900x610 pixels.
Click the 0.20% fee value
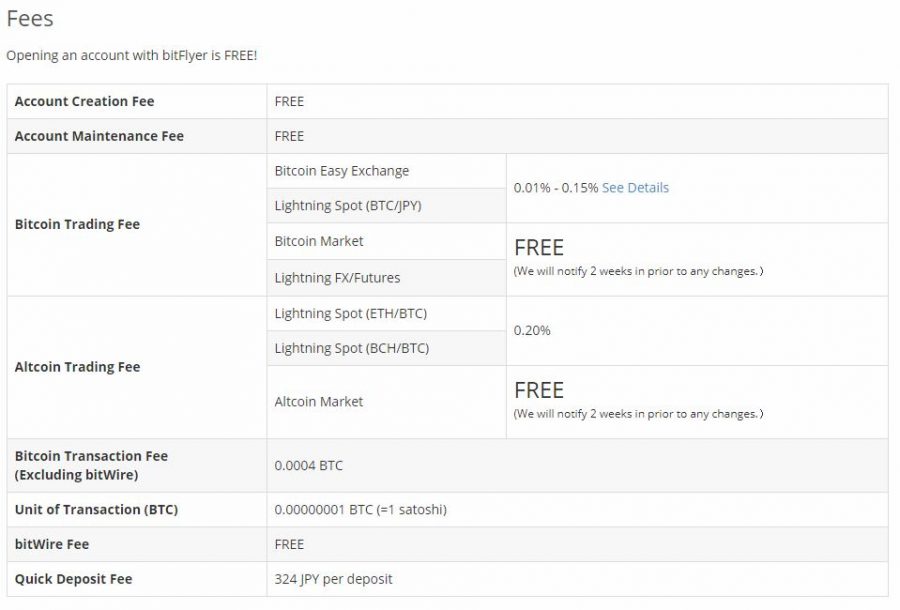[x=532, y=331]
